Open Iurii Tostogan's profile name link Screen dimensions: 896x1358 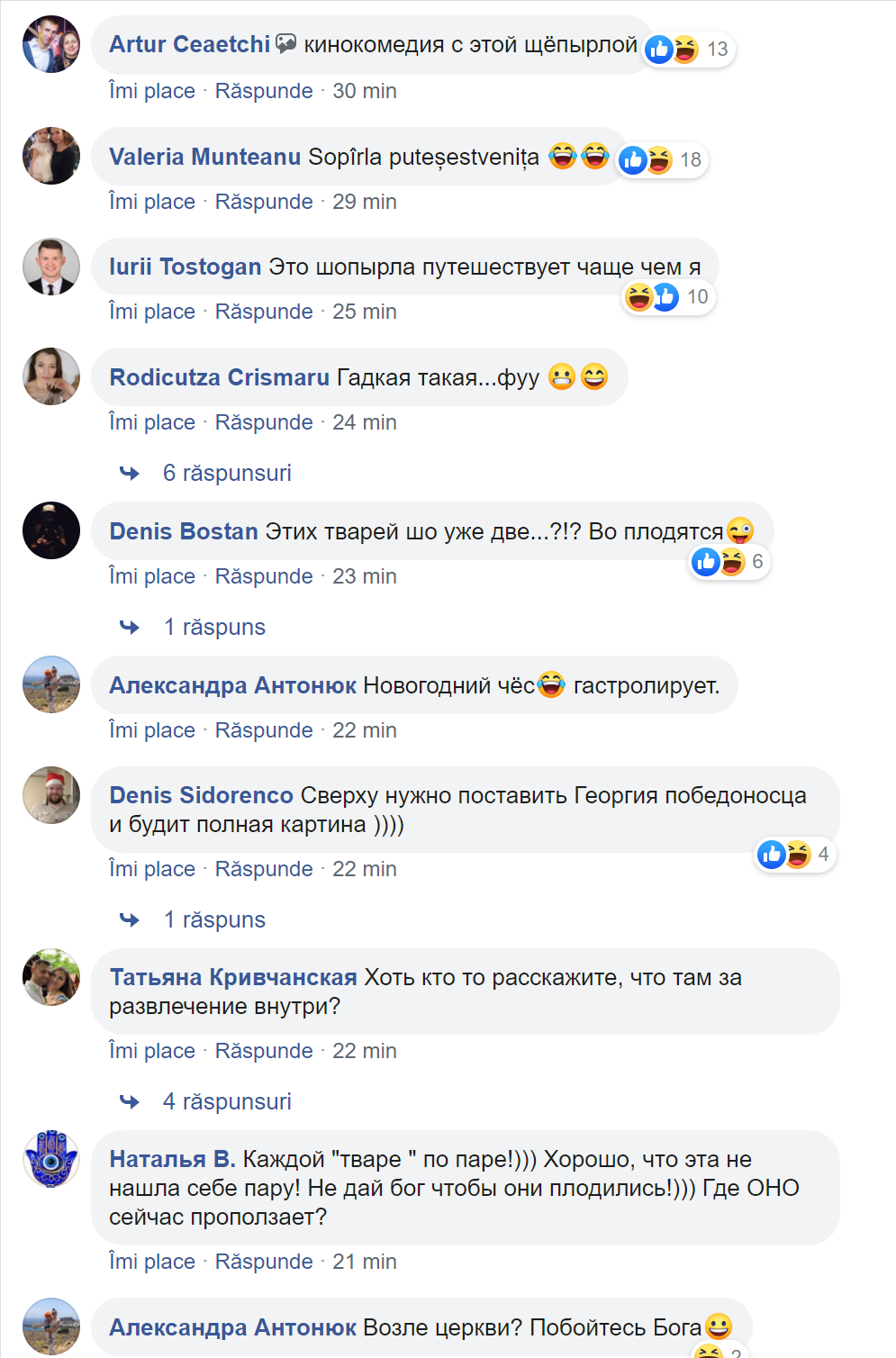click(185, 267)
